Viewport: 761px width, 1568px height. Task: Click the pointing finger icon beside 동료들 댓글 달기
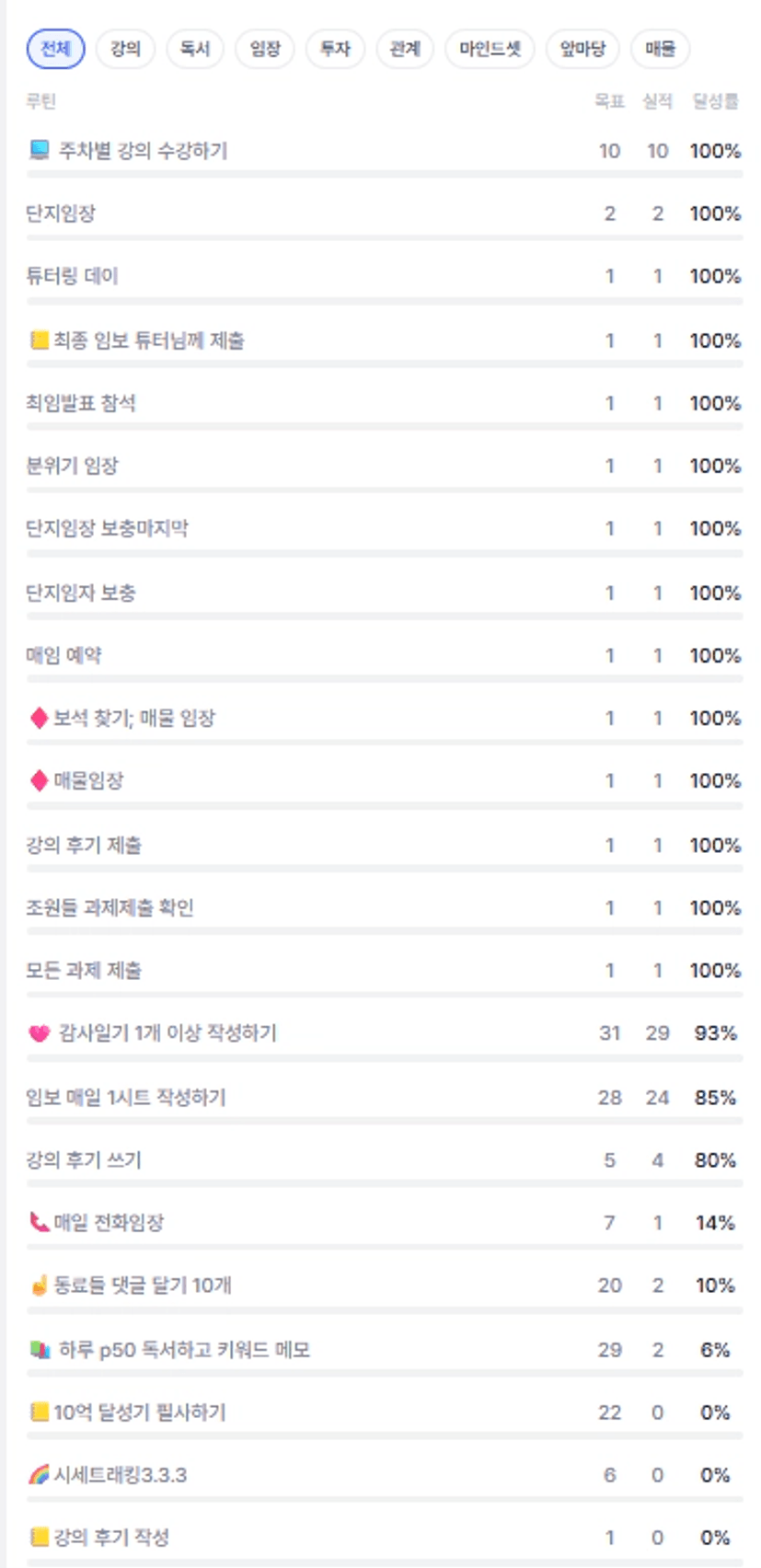(39, 1286)
